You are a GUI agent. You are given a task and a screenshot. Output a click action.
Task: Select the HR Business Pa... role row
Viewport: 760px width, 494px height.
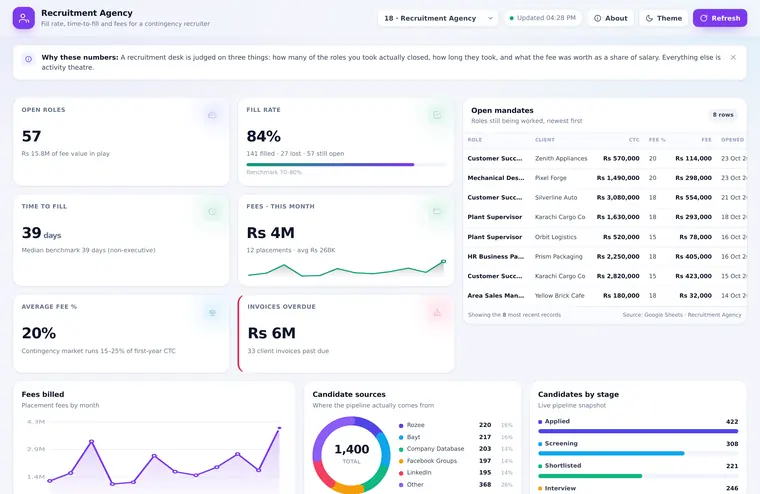click(x=605, y=256)
